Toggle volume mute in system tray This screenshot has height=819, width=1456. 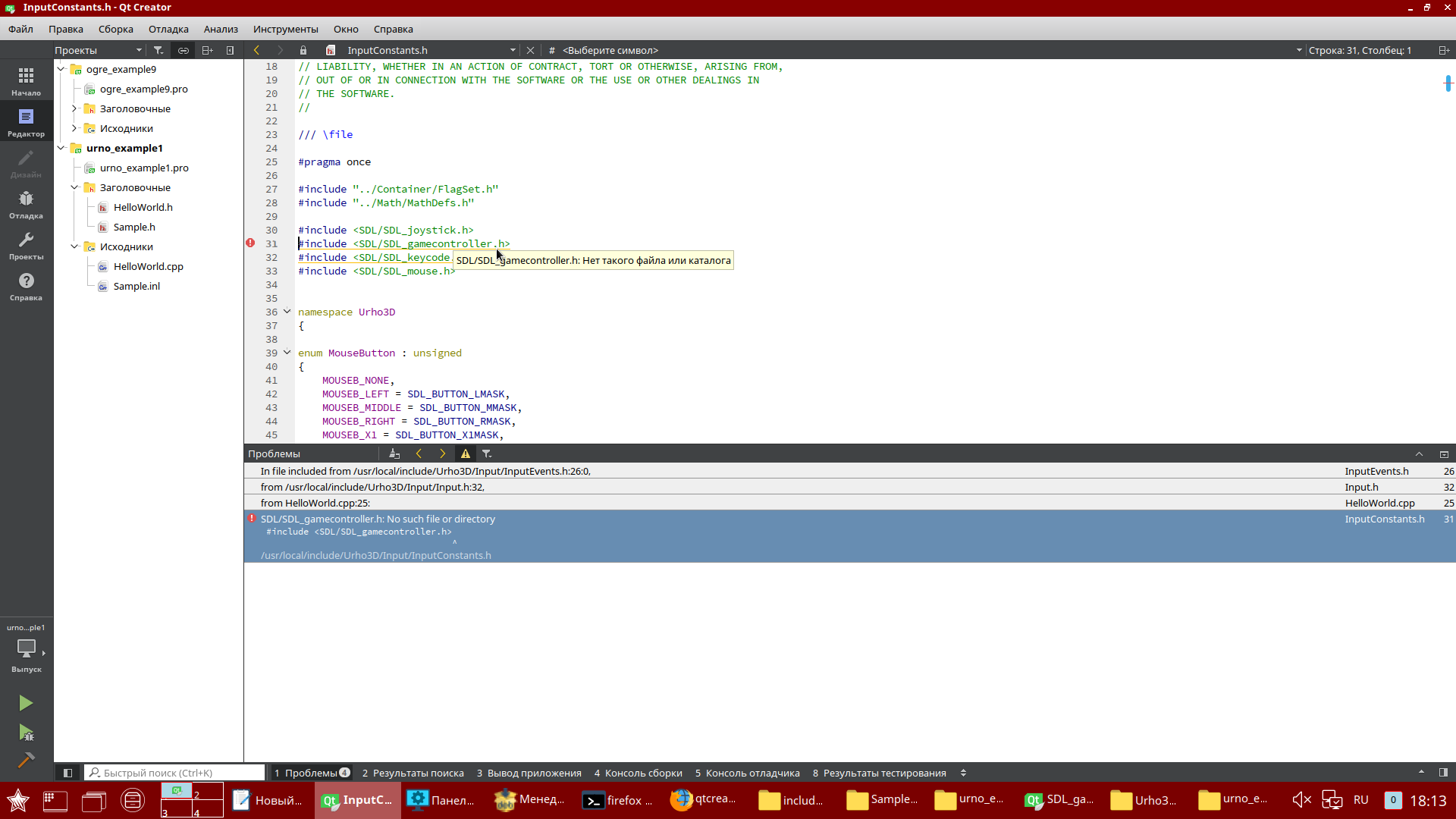pos(1301,800)
